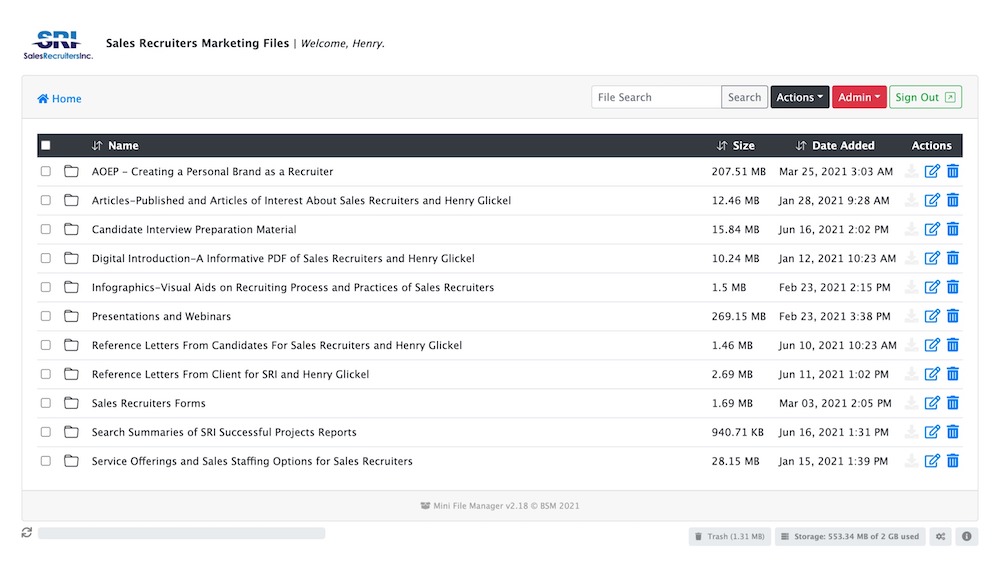This screenshot has height=562, width=1000.
Task: Delete the AOEP Creating a Personal Brand folder
Action: point(953,171)
